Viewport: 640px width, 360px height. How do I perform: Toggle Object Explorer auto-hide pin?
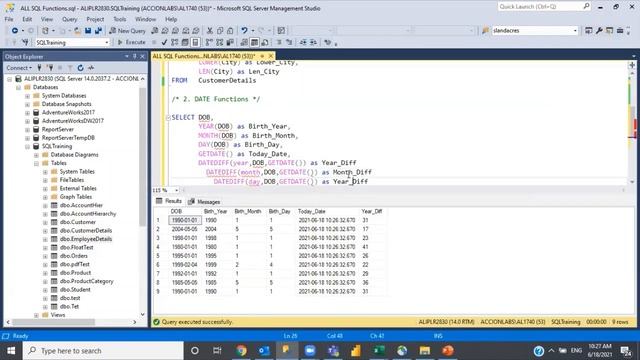(x=135, y=56)
